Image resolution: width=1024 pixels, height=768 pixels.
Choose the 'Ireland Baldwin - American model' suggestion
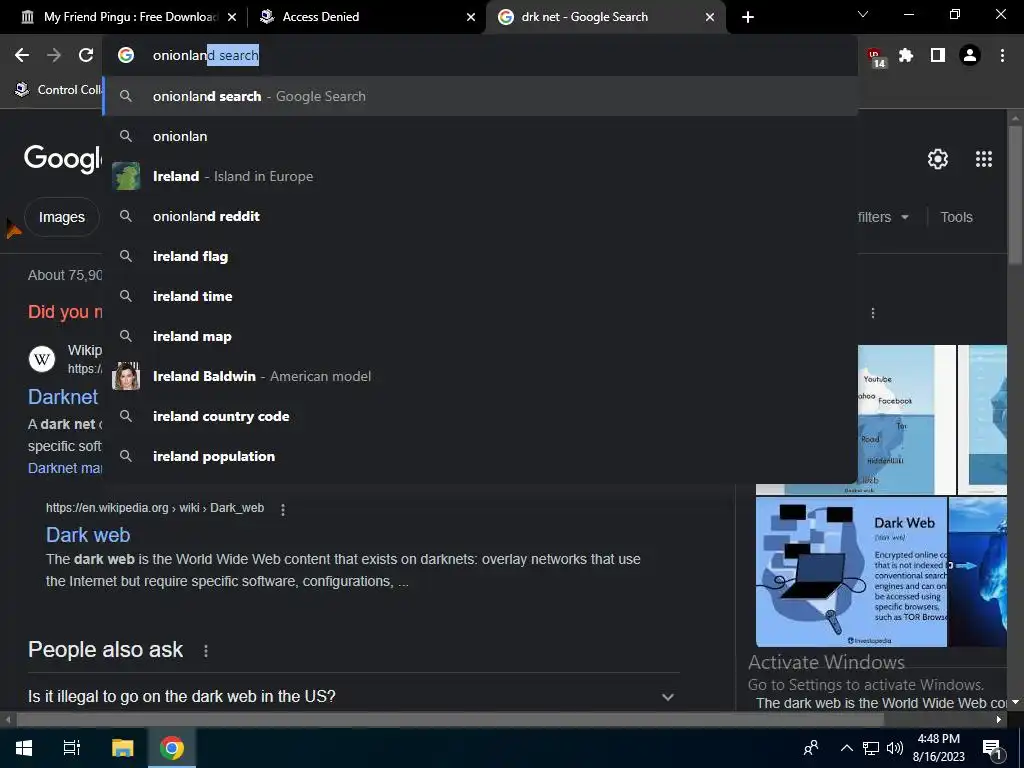(480, 376)
